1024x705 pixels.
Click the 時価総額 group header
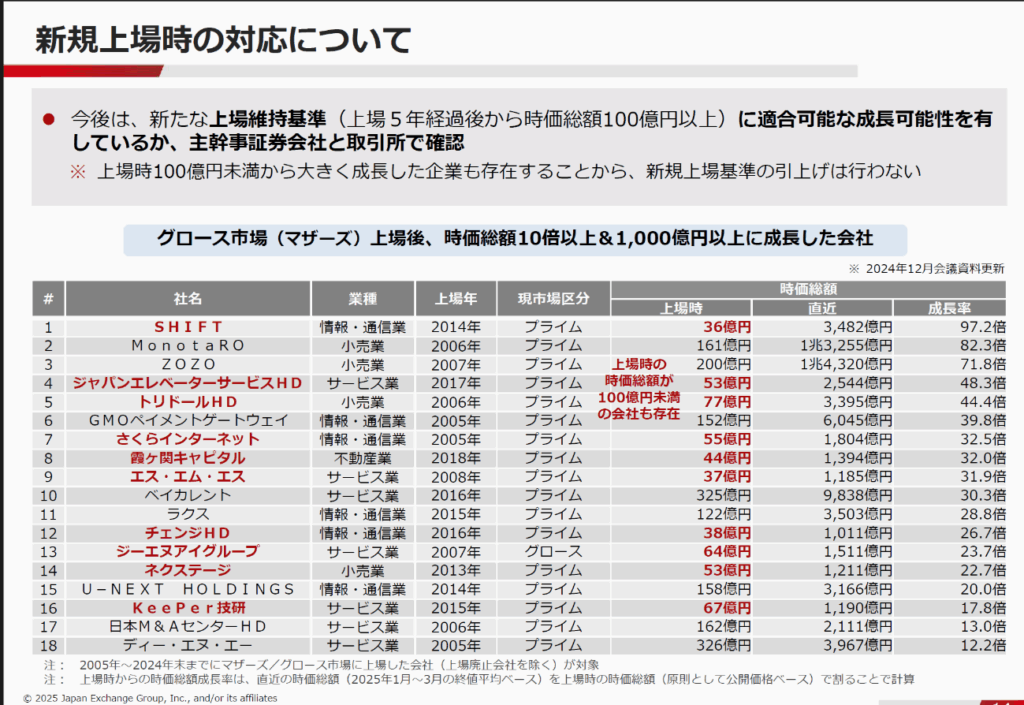pyautogui.click(x=808, y=289)
